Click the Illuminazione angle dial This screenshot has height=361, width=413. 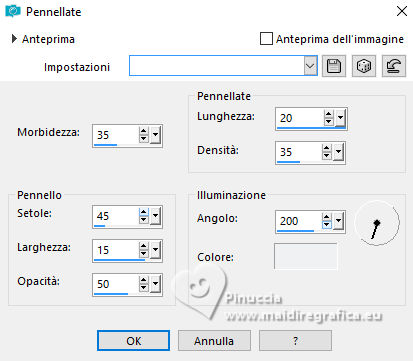[377, 223]
